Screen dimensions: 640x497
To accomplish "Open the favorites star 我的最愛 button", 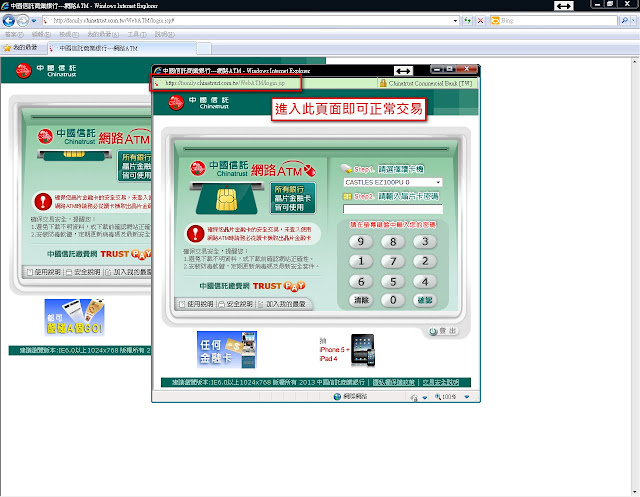I will click(20, 48).
